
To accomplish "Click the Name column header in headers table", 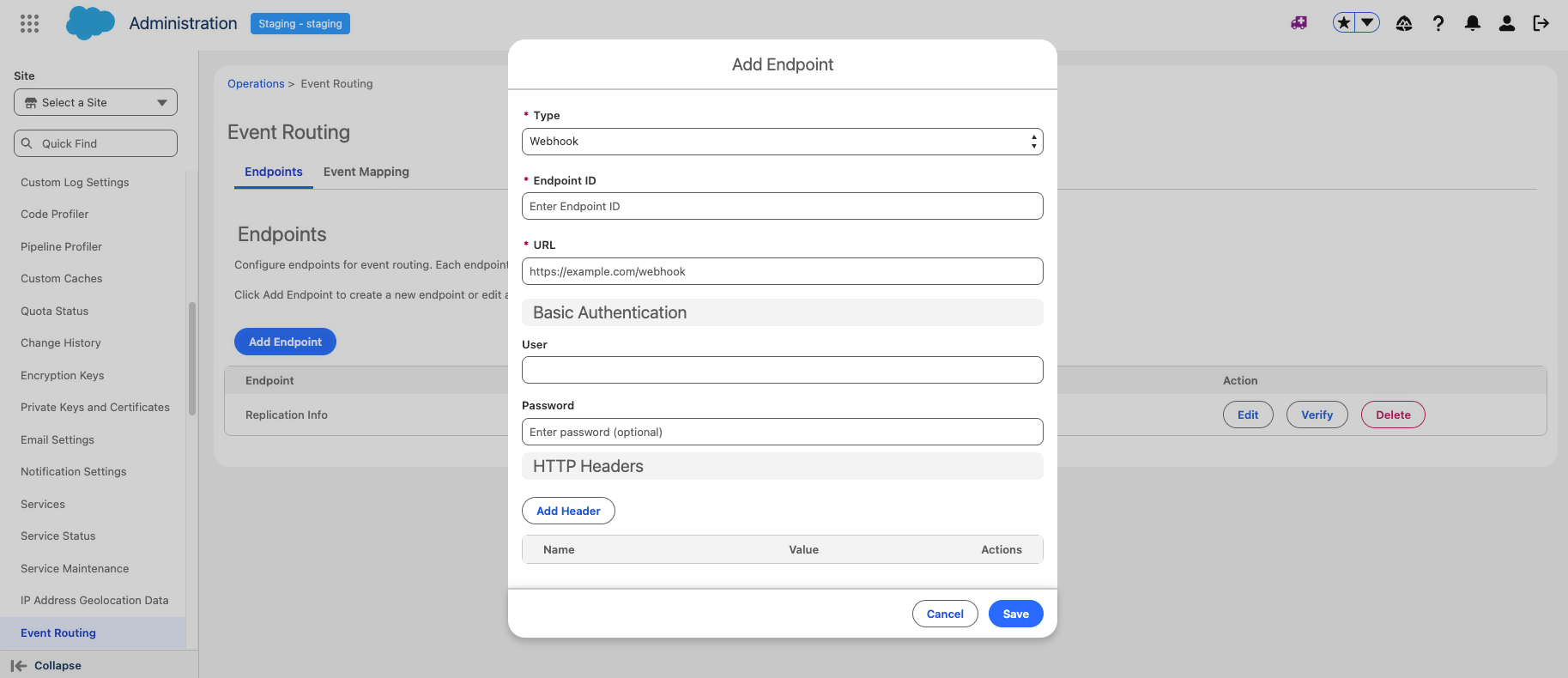I will pos(559,549).
